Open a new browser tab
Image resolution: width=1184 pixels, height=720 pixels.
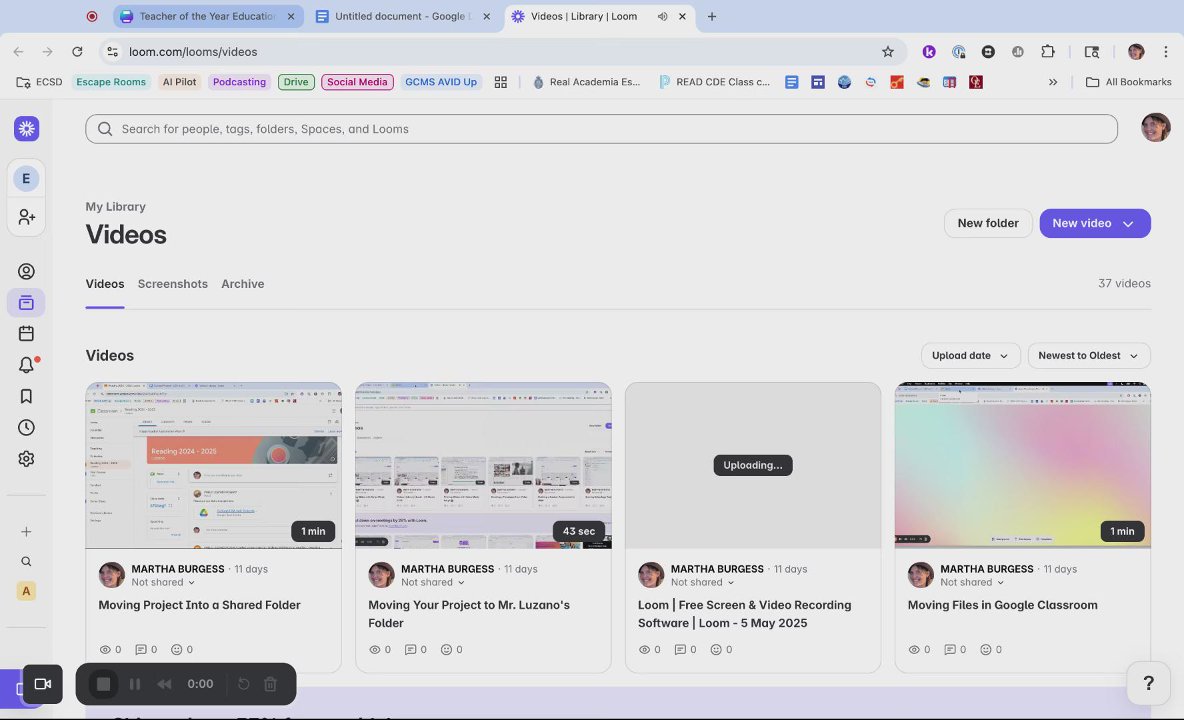click(x=711, y=16)
